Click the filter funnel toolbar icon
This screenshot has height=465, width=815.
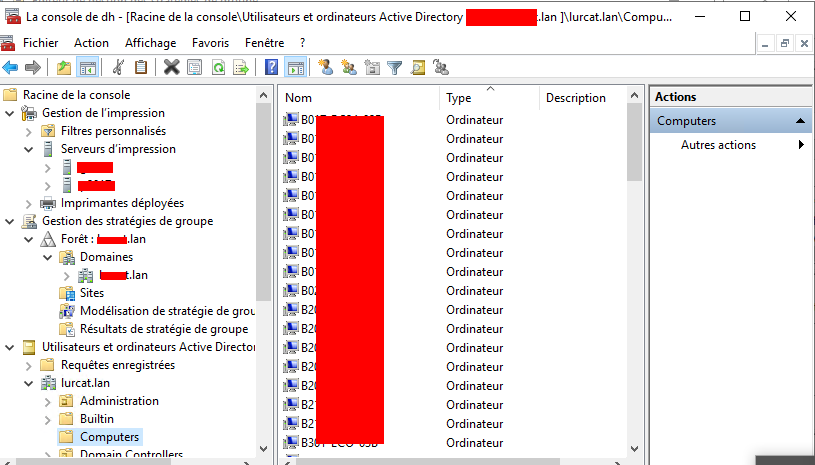pyautogui.click(x=394, y=68)
